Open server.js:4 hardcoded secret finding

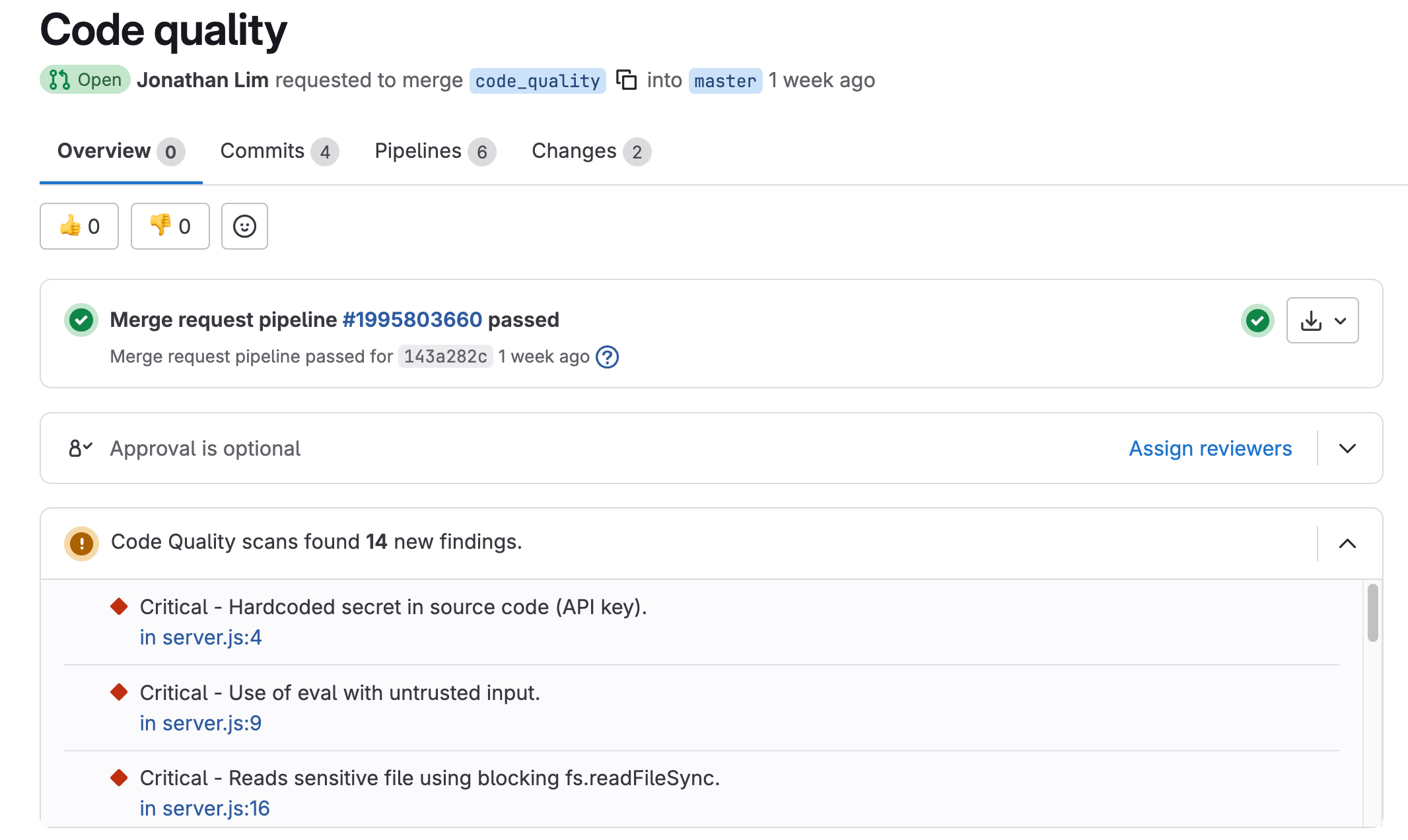200,637
